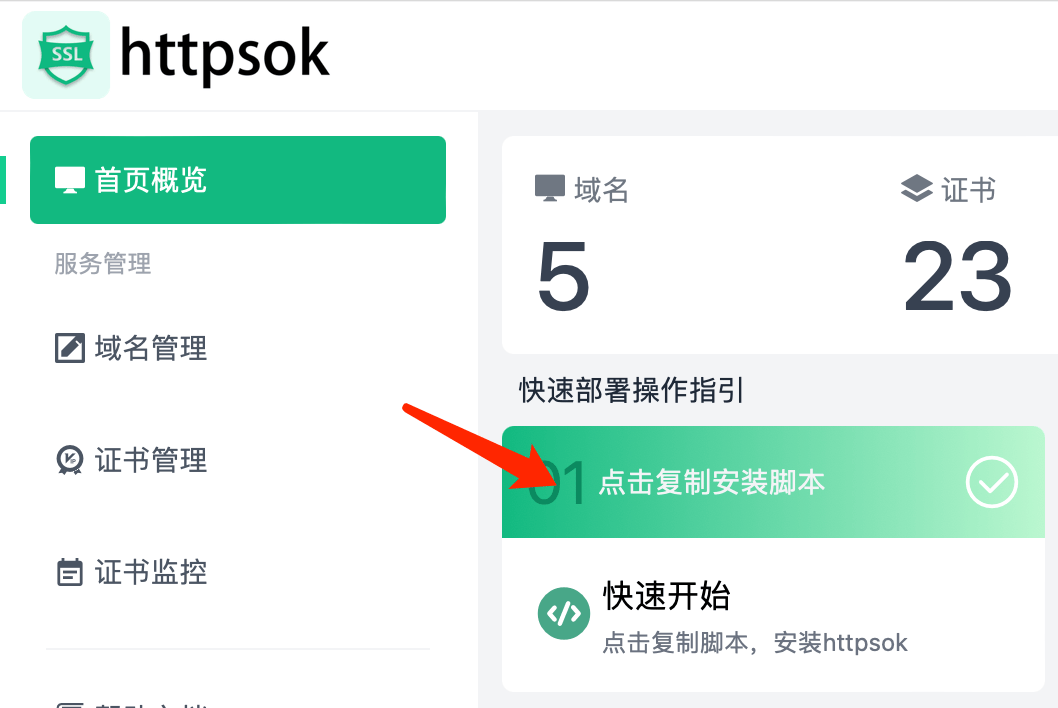Viewport: 1058px width, 708px height.
Task: Open the 首页概览 menu item
Action: coord(150,180)
